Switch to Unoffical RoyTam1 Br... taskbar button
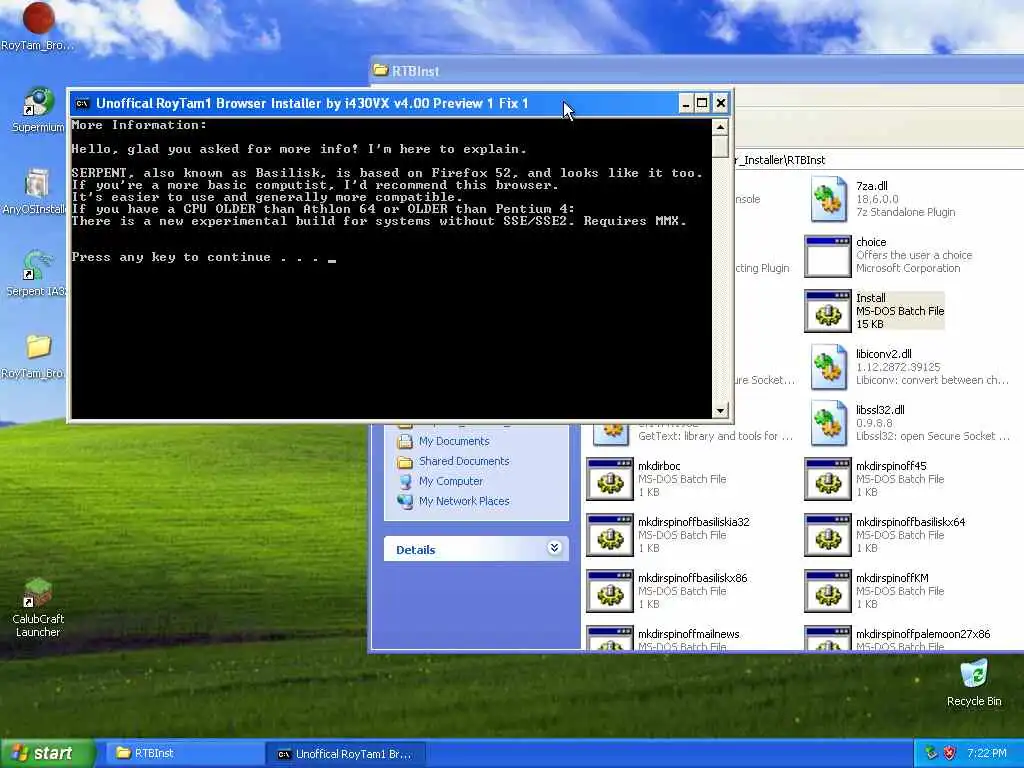The height and width of the screenshot is (768, 1024). (x=346, y=754)
